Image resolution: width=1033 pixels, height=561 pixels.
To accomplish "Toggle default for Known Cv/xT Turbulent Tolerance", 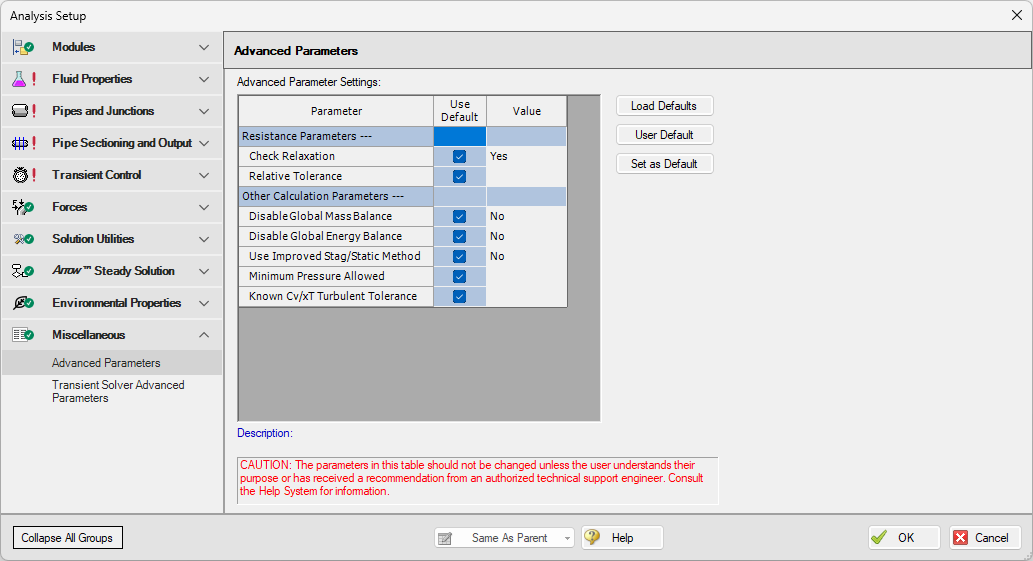I will (x=460, y=296).
